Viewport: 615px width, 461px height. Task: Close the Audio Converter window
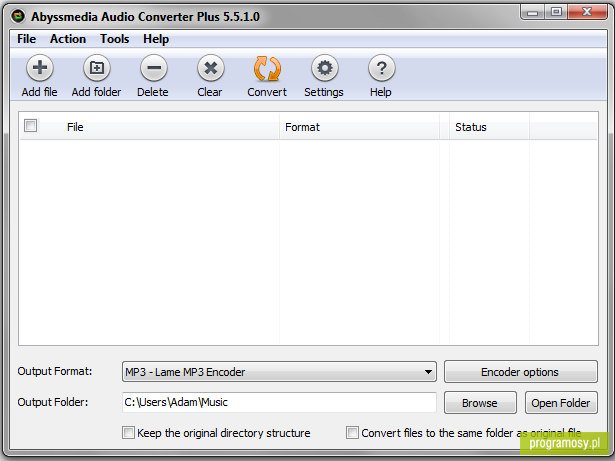coord(587,12)
